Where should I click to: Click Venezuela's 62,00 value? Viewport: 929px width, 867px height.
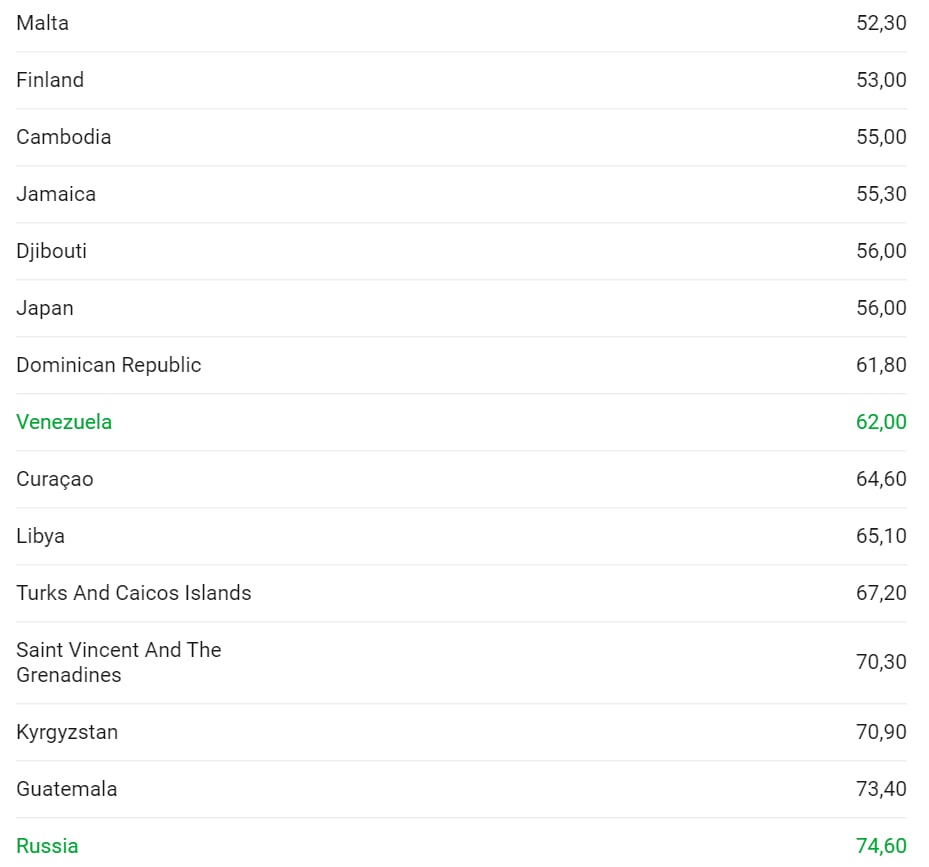(x=881, y=422)
